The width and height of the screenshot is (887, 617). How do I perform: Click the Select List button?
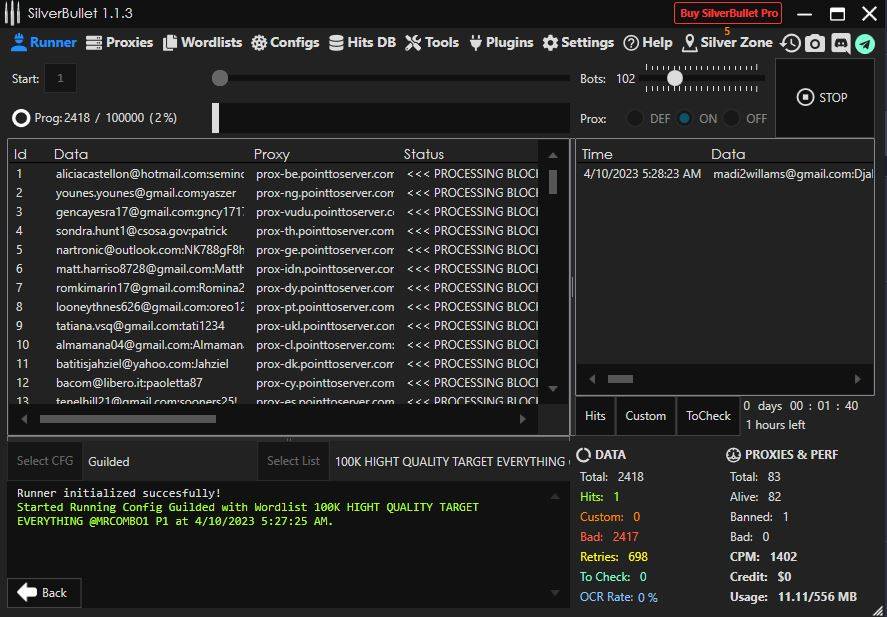pos(293,461)
